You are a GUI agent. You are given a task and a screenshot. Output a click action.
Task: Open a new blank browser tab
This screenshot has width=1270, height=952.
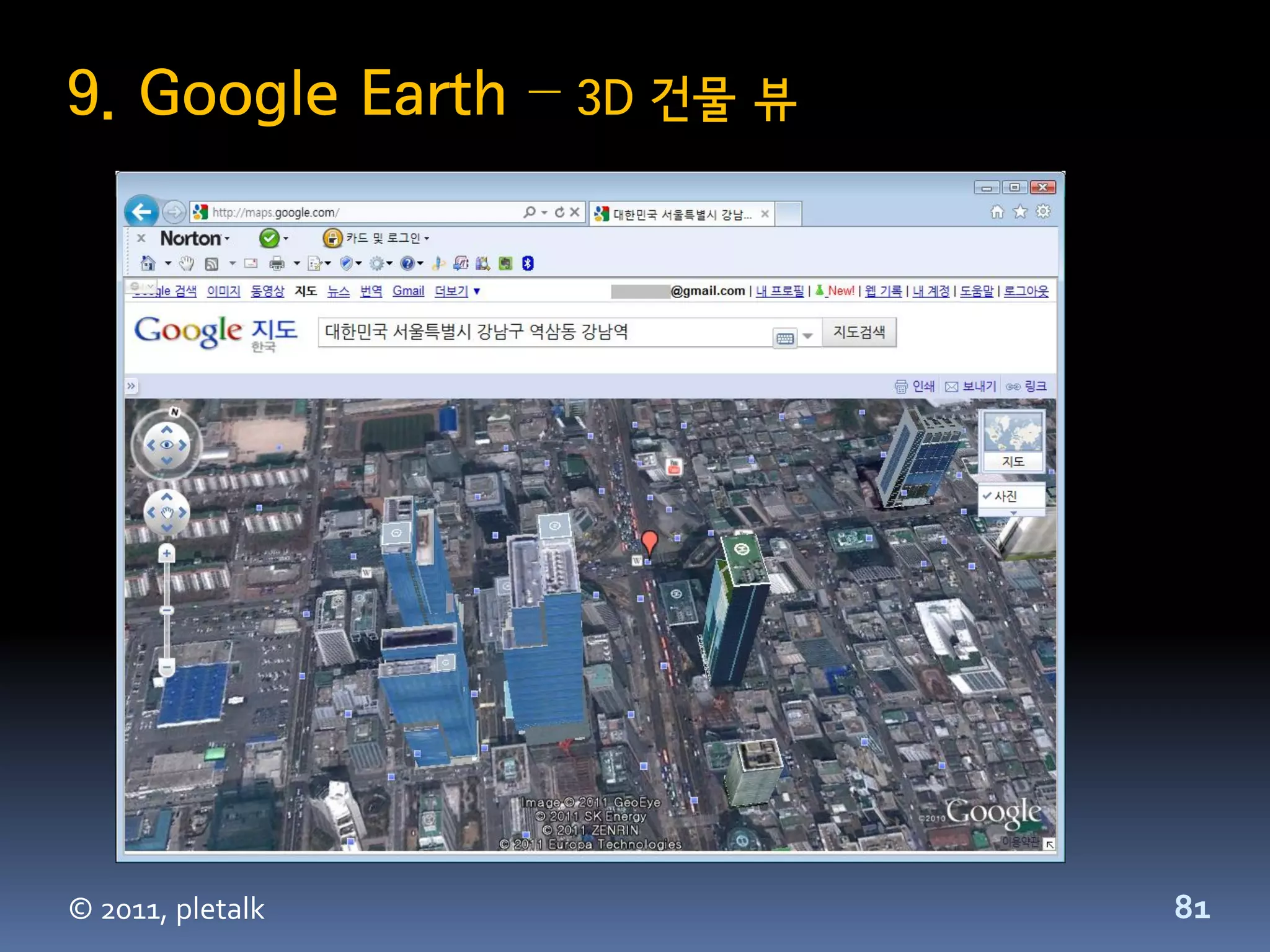[x=788, y=214]
